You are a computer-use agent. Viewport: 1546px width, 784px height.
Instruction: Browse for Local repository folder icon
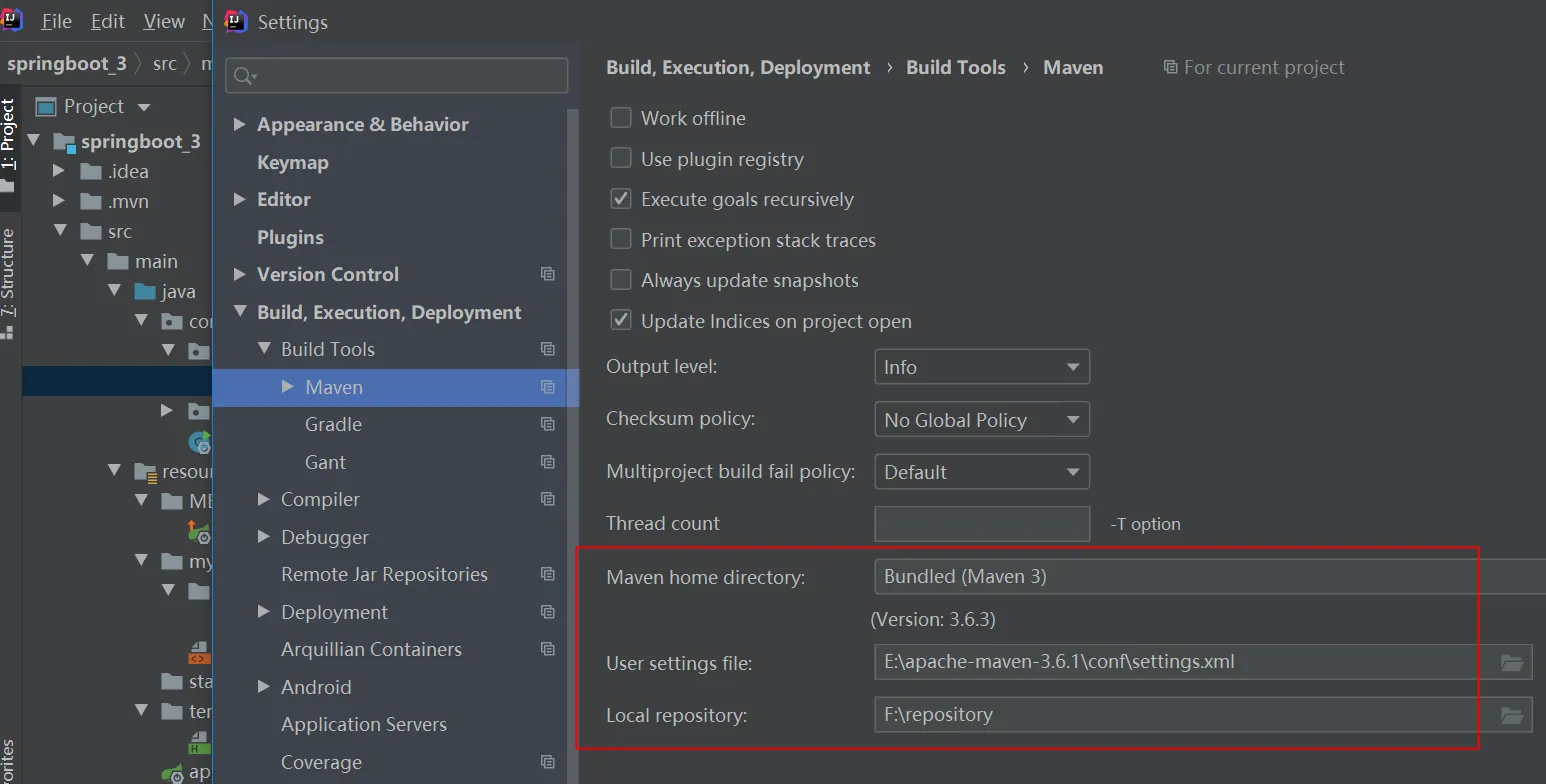click(1511, 715)
